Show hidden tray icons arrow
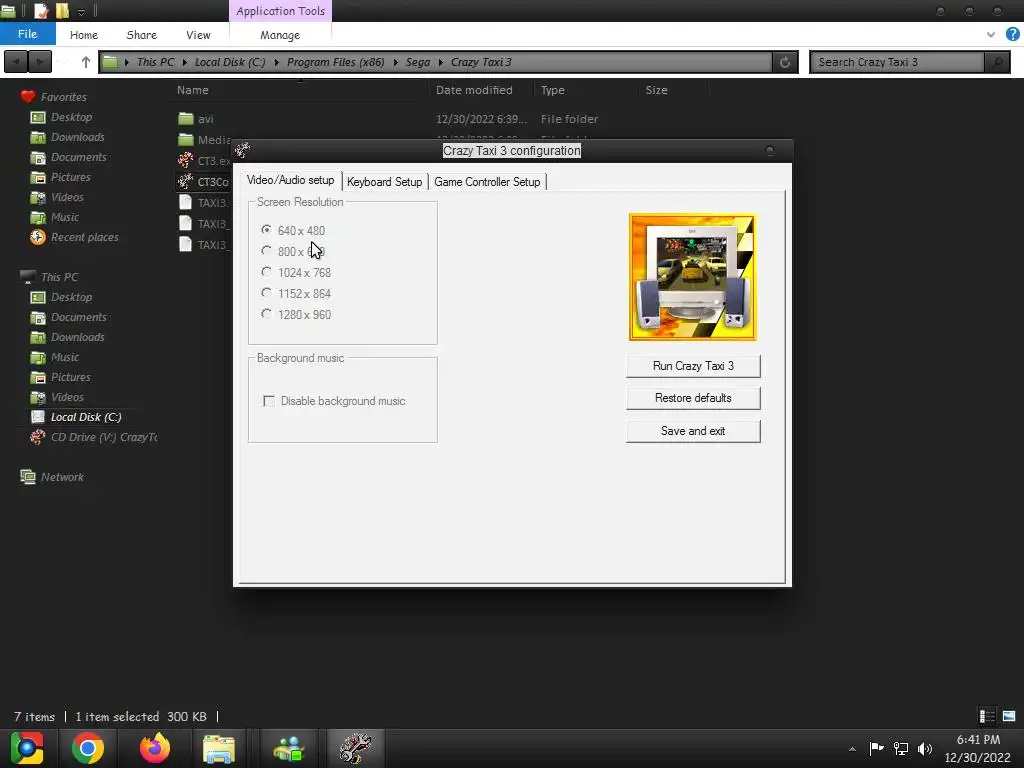Image resolution: width=1024 pixels, height=768 pixels. pos(852,749)
